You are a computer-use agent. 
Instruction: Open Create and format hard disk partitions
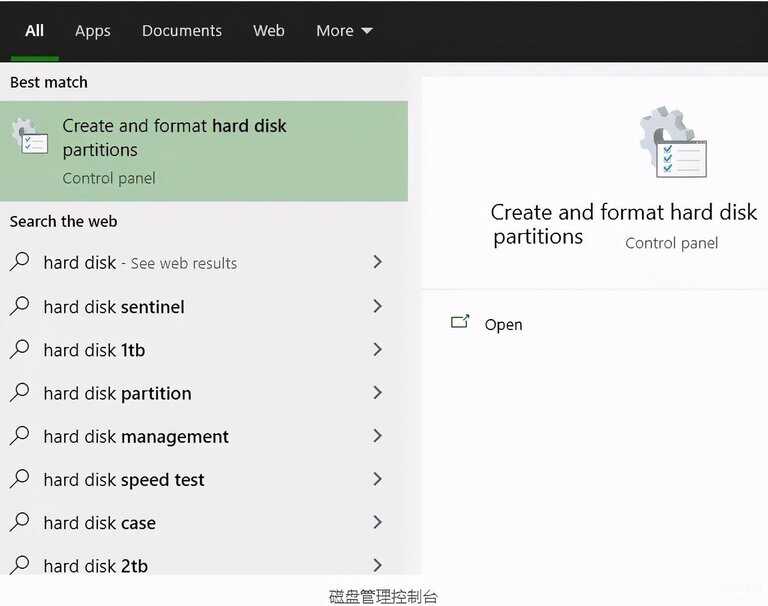(x=204, y=151)
